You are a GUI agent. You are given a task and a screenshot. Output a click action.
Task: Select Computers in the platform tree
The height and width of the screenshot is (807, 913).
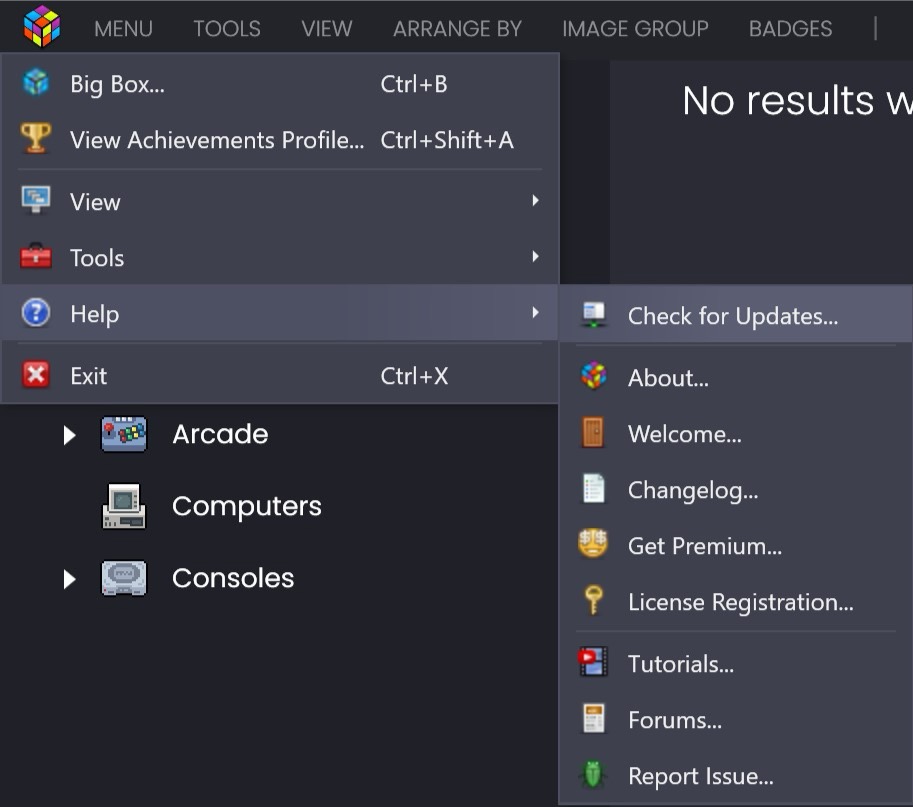pyautogui.click(x=246, y=506)
